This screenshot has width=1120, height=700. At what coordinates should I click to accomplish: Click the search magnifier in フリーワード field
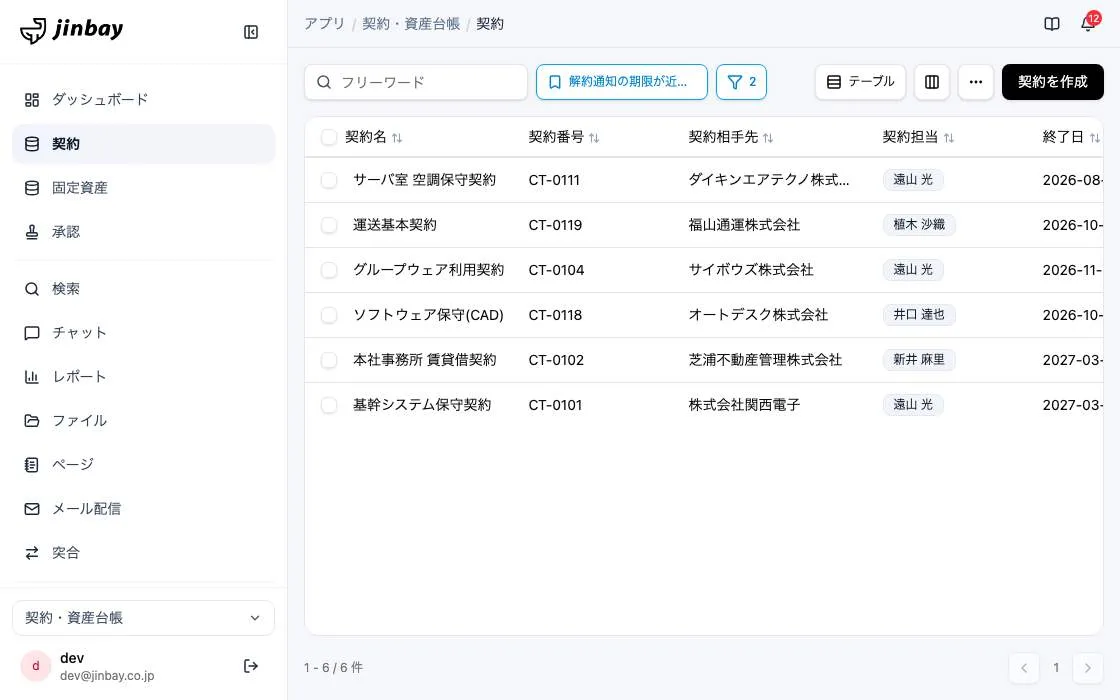(324, 82)
